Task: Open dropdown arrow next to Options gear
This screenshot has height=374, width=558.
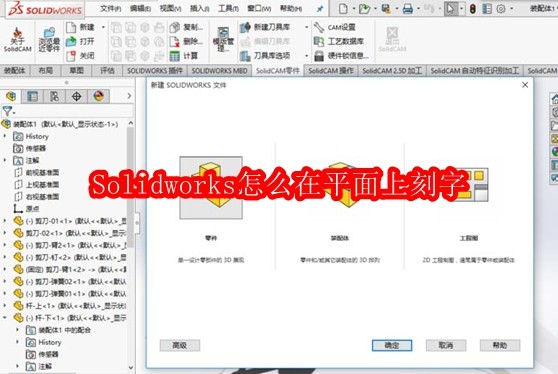Action: (511, 9)
